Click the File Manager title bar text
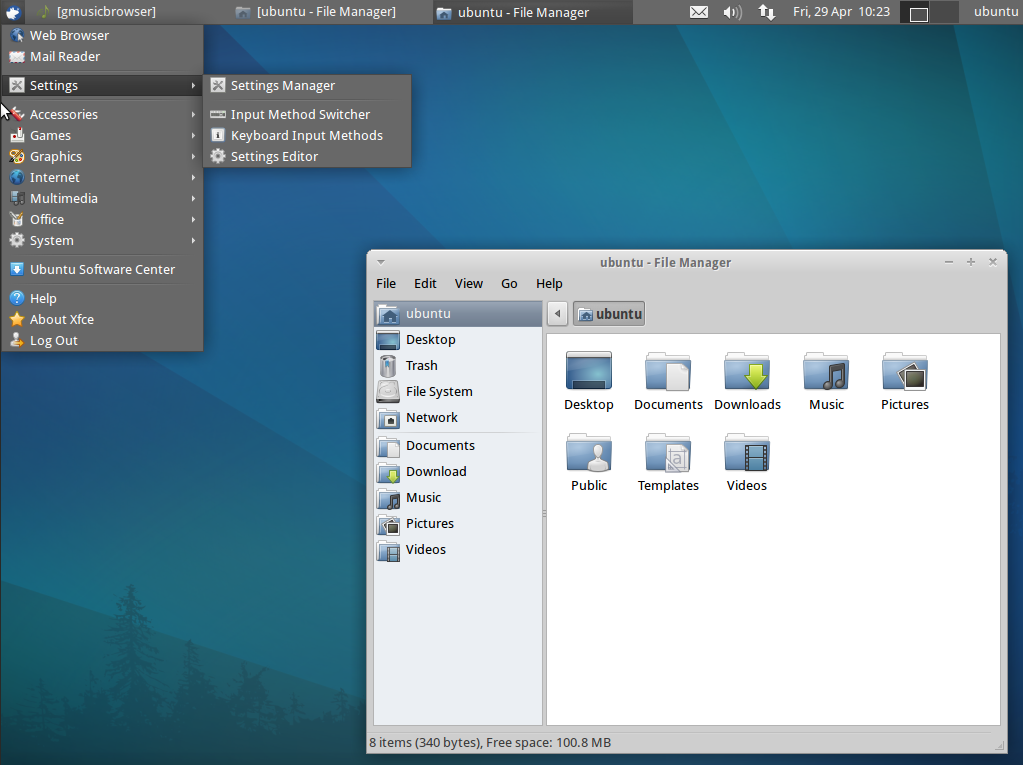This screenshot has height=765, width=1023. pos(665,262)
